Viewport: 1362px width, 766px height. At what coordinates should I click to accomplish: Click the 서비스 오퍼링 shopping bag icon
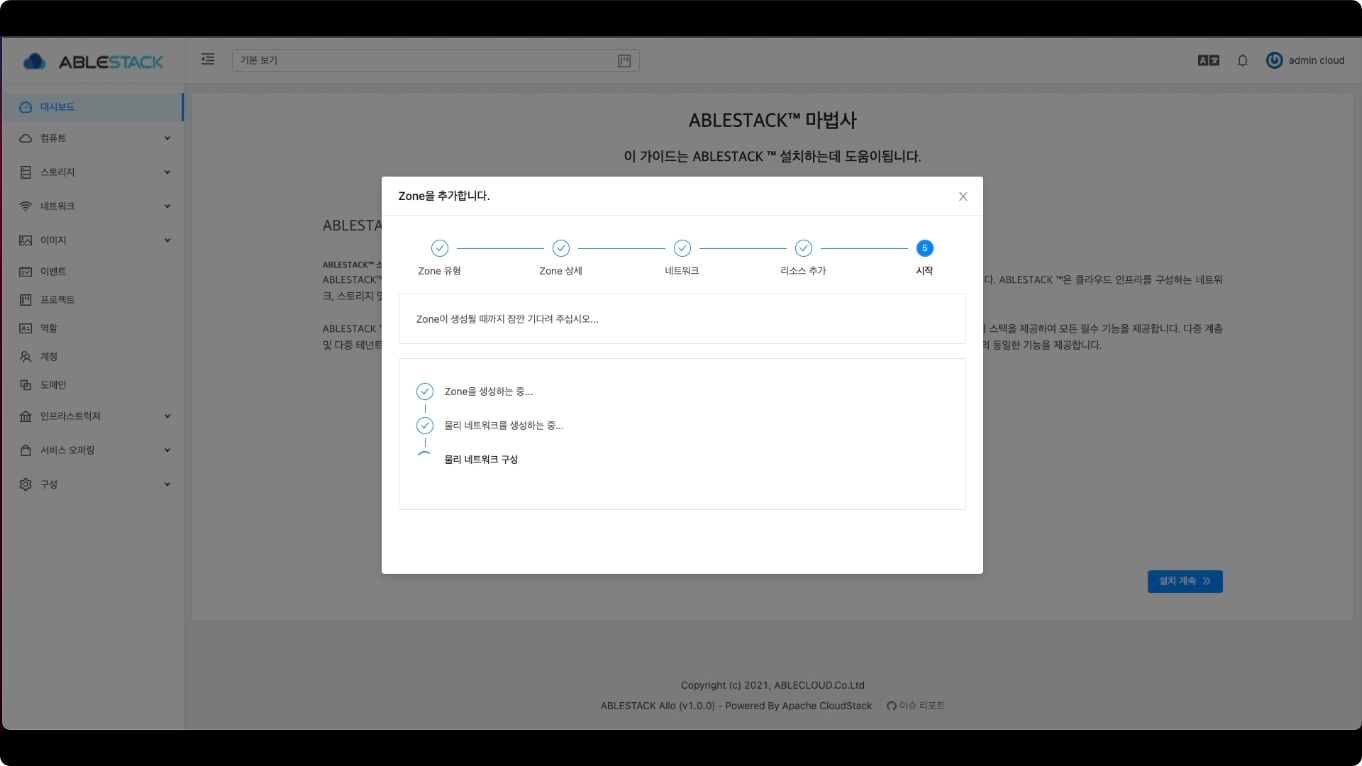coord(26,450)
